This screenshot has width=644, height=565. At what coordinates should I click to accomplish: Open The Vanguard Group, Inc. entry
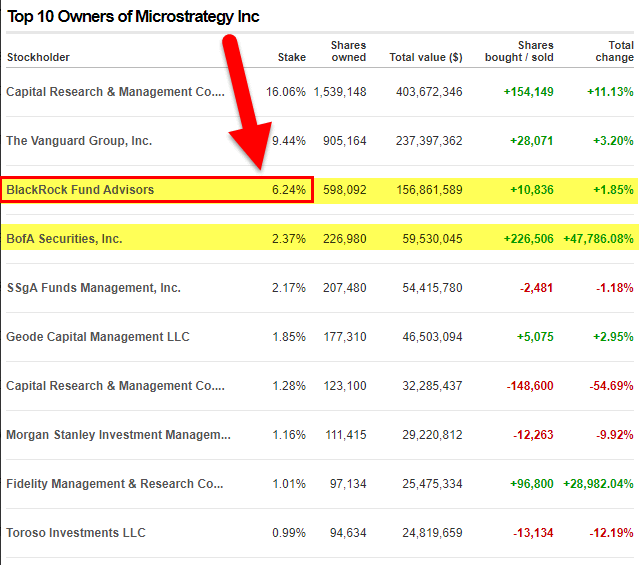point(79,141)
